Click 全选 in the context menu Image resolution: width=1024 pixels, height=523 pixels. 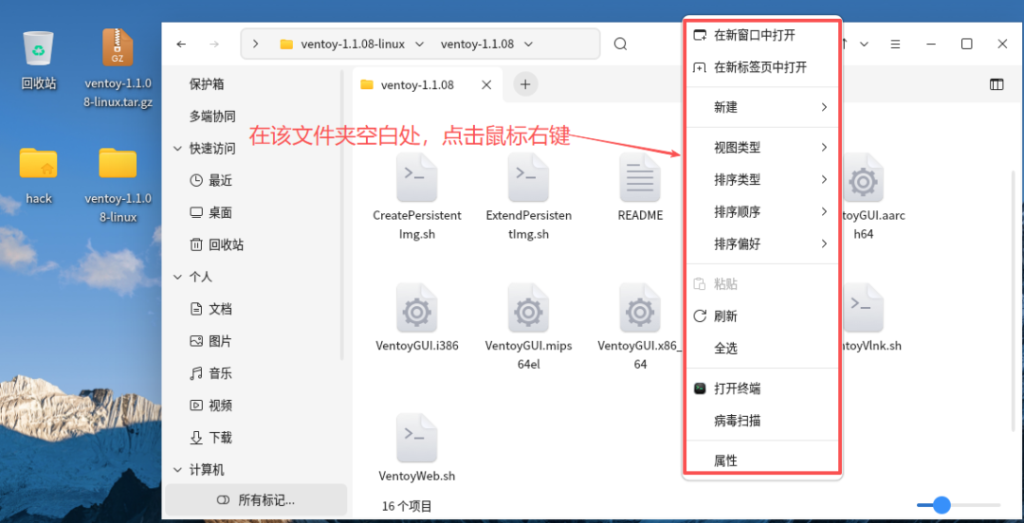pos(761,349)
